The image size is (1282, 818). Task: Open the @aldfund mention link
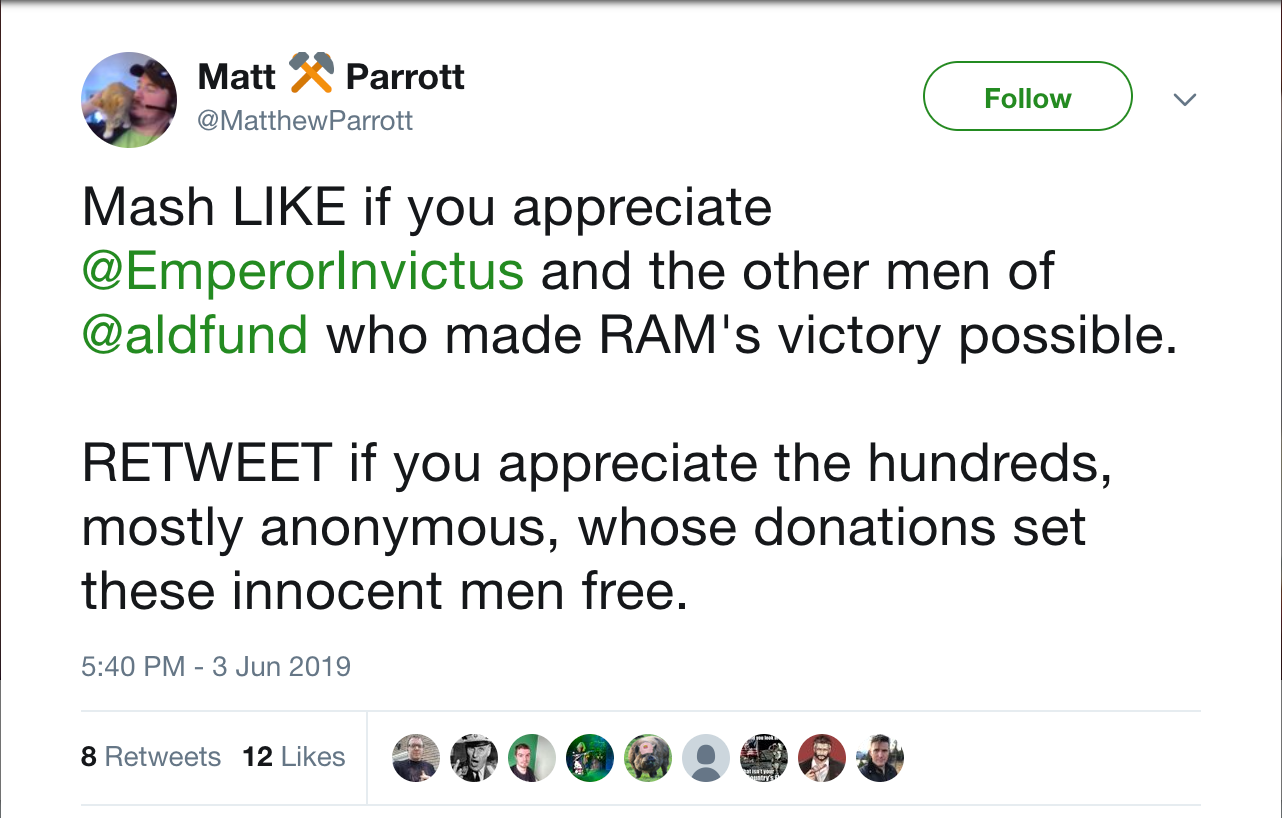click(195, 335)
